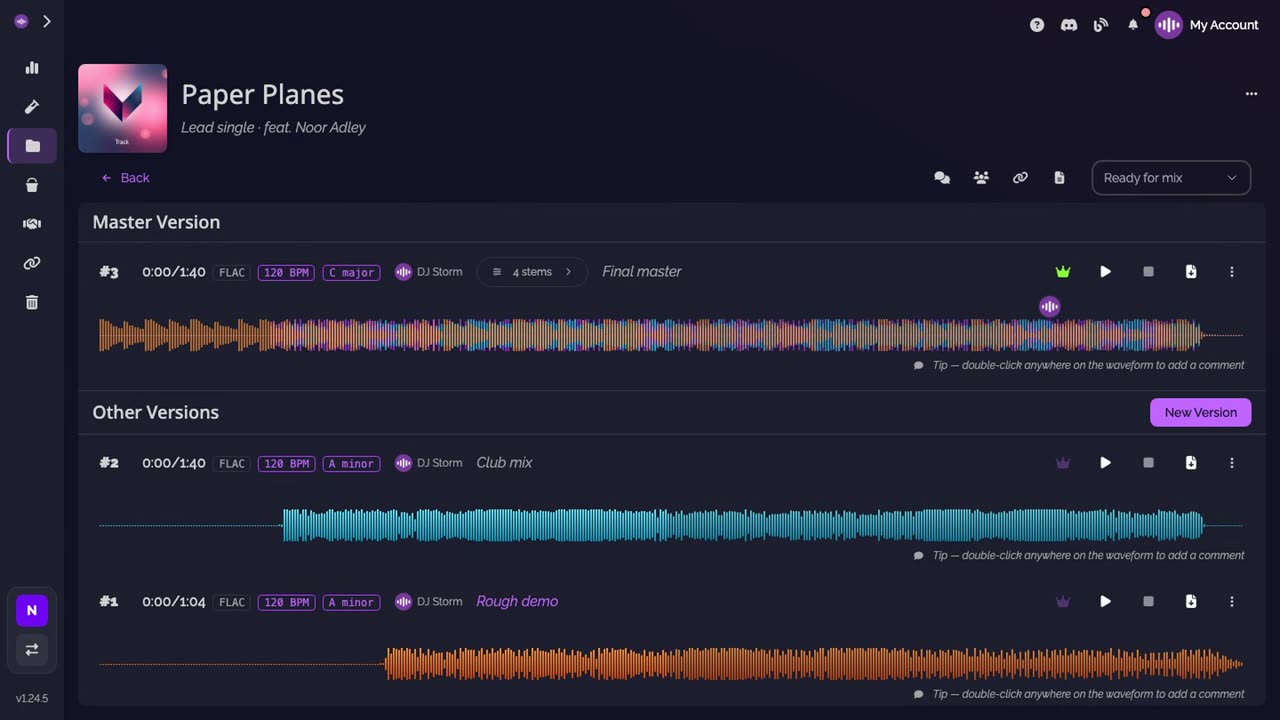This screenshot has height=720, width=1280.
Task: Open more options for Final master
Action: coord(1232,272)
